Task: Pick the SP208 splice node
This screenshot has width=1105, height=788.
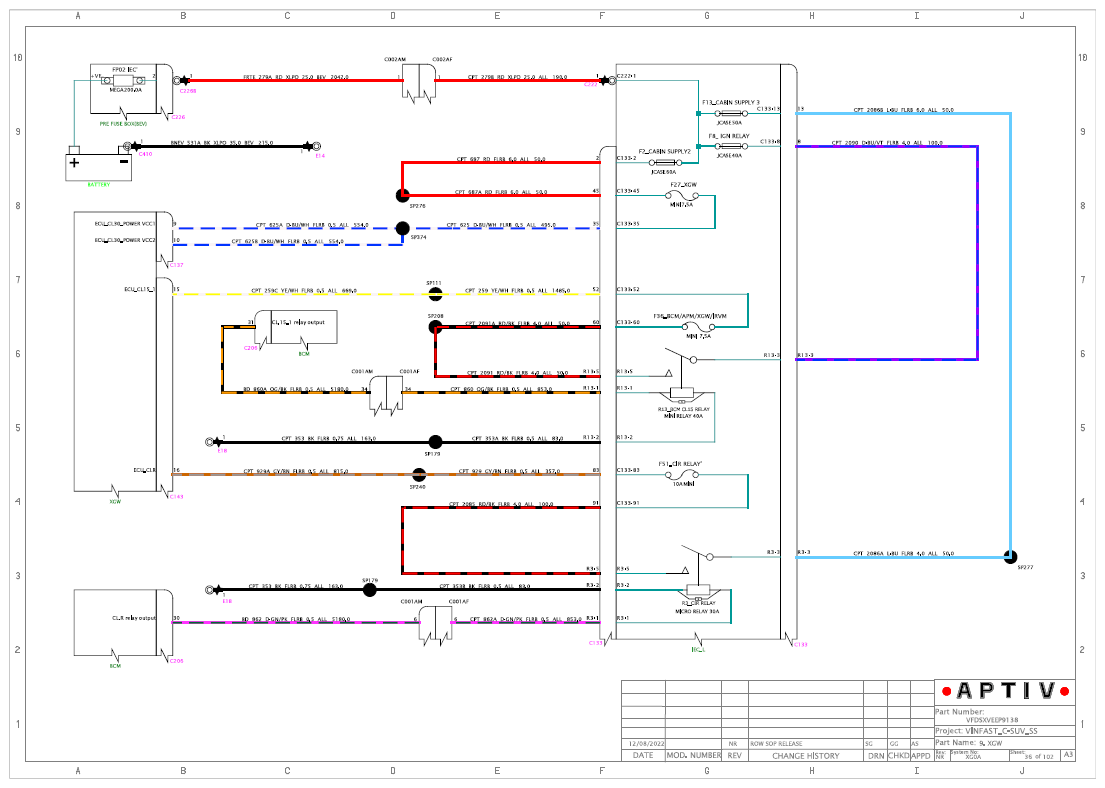Action: point(436,327)
